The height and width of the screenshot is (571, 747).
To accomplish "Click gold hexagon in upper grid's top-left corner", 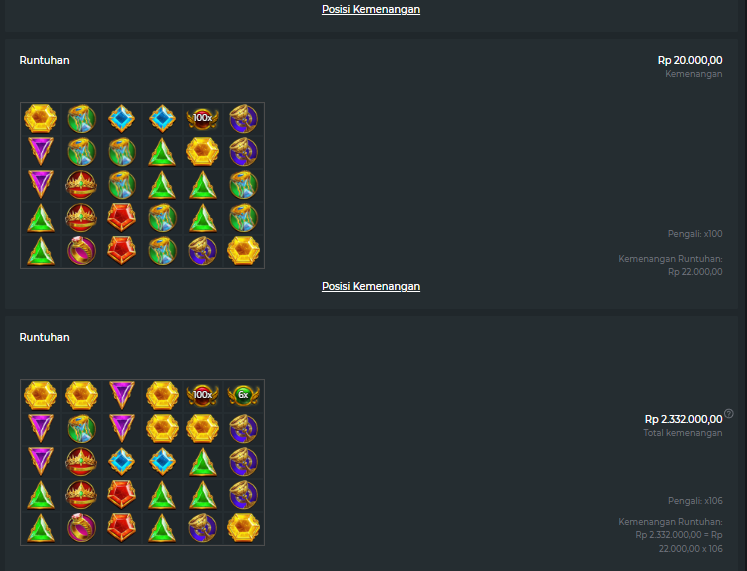I will click(40, 119).
